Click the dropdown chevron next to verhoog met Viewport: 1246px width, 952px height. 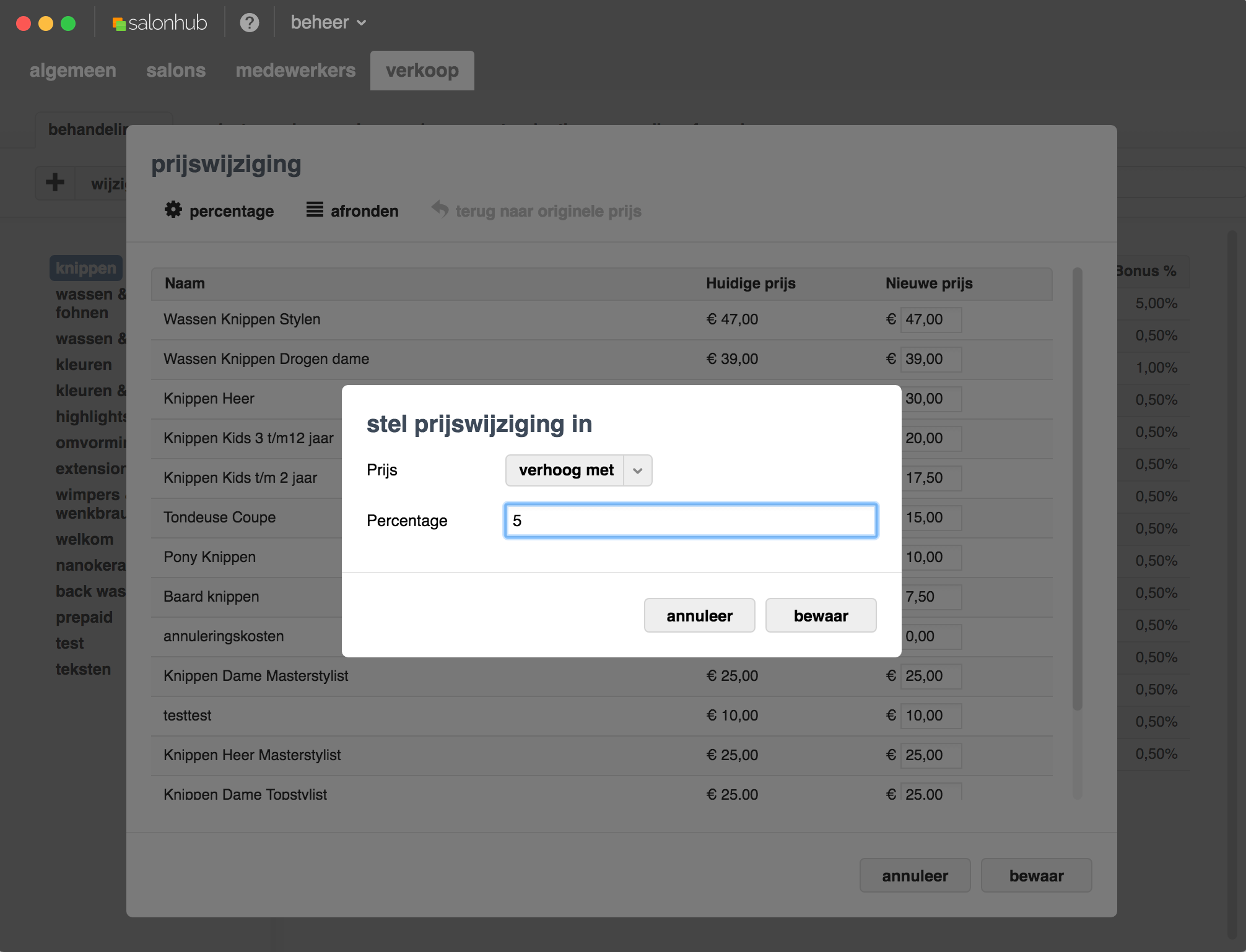tap(637, 470)
